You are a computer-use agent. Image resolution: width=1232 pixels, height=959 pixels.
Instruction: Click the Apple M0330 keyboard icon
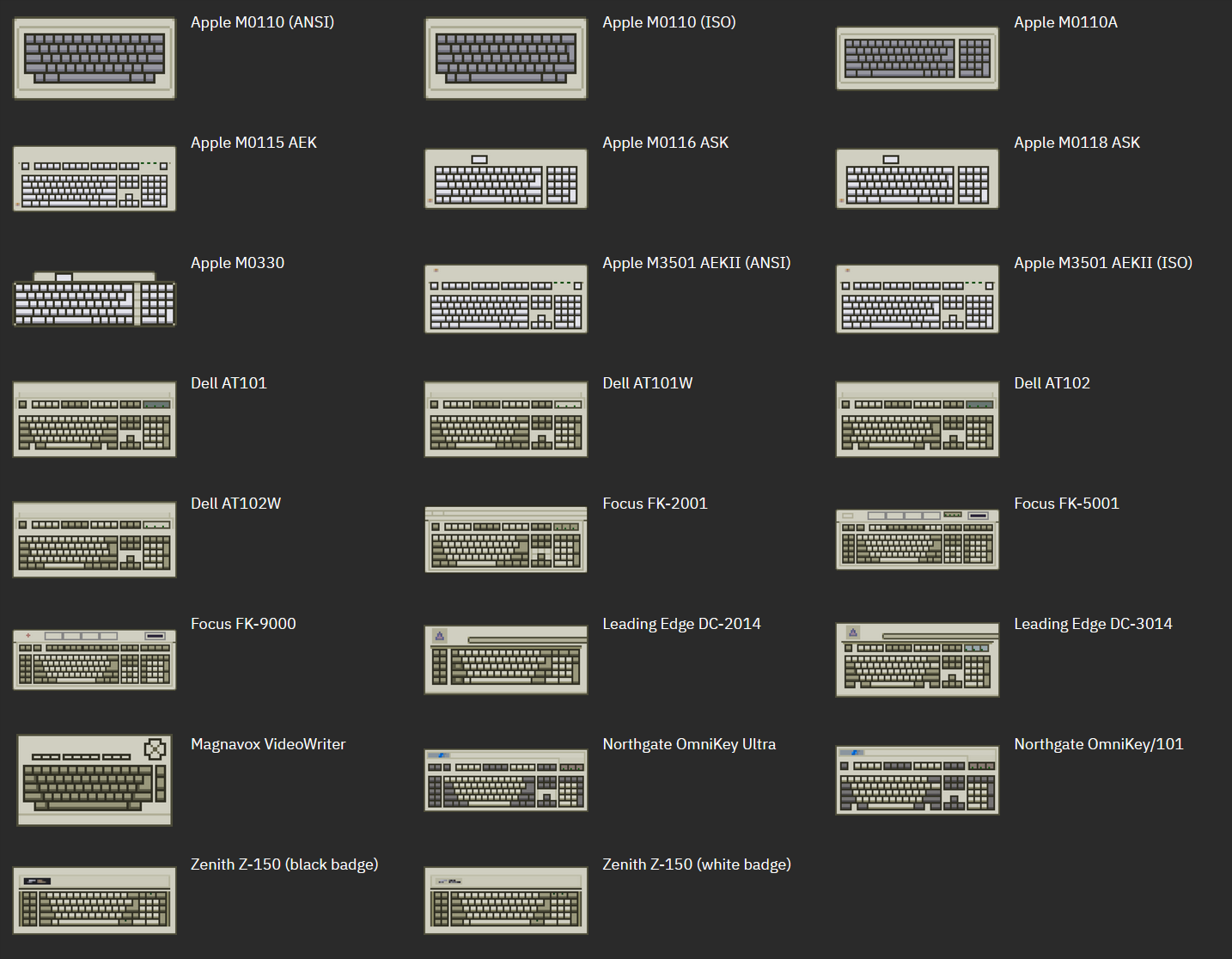tap(95, 299)
